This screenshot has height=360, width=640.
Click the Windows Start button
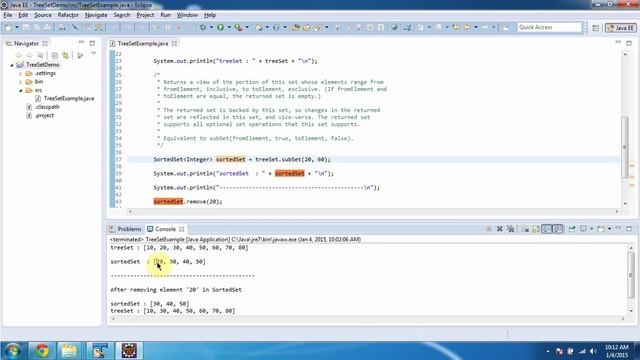tap(13, 351)
